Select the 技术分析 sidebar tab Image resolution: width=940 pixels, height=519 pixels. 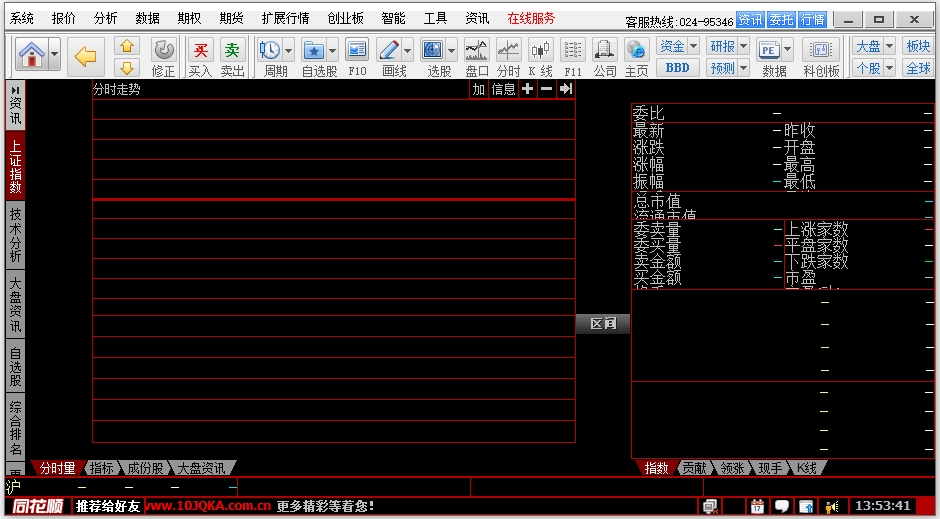tap(16, 235)
